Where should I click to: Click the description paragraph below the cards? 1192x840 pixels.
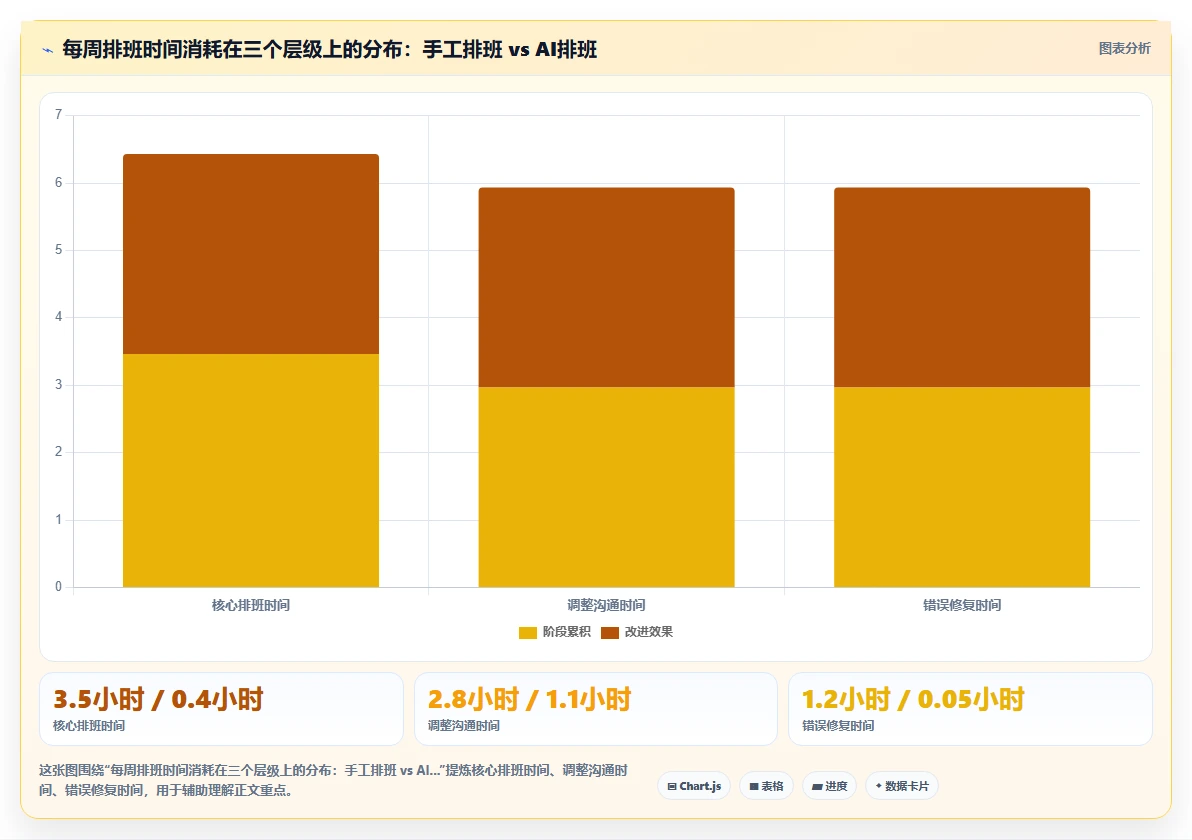point(334,781)
